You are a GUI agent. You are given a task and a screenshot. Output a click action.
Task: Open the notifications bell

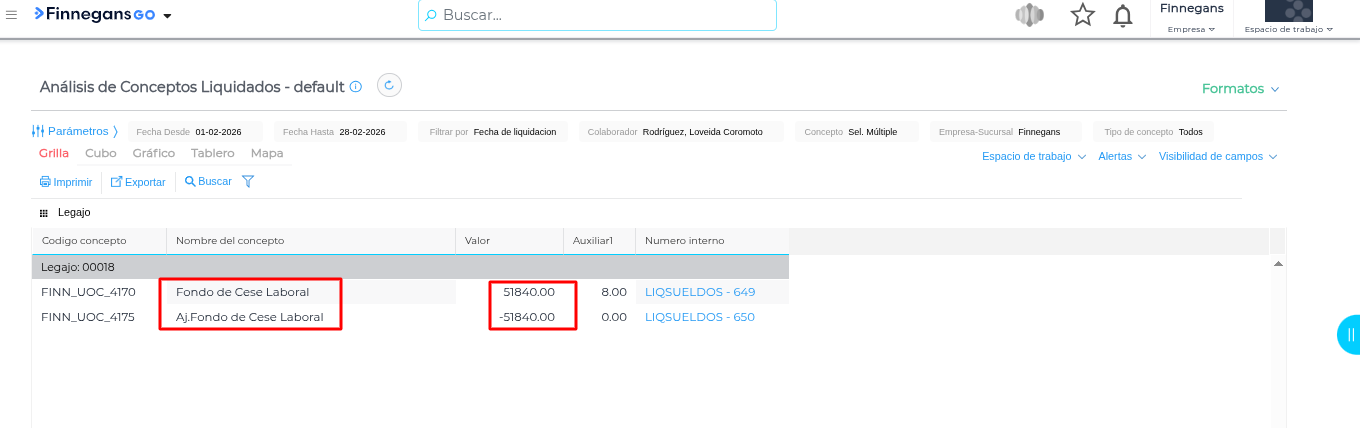pyautogui.click(x=1123, y=15)
